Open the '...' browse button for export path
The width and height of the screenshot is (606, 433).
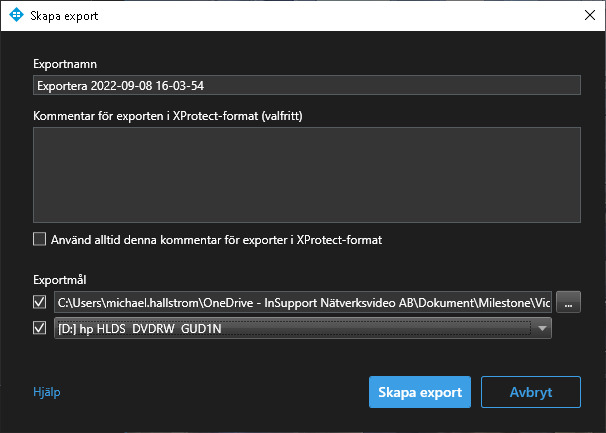[568, 302]
